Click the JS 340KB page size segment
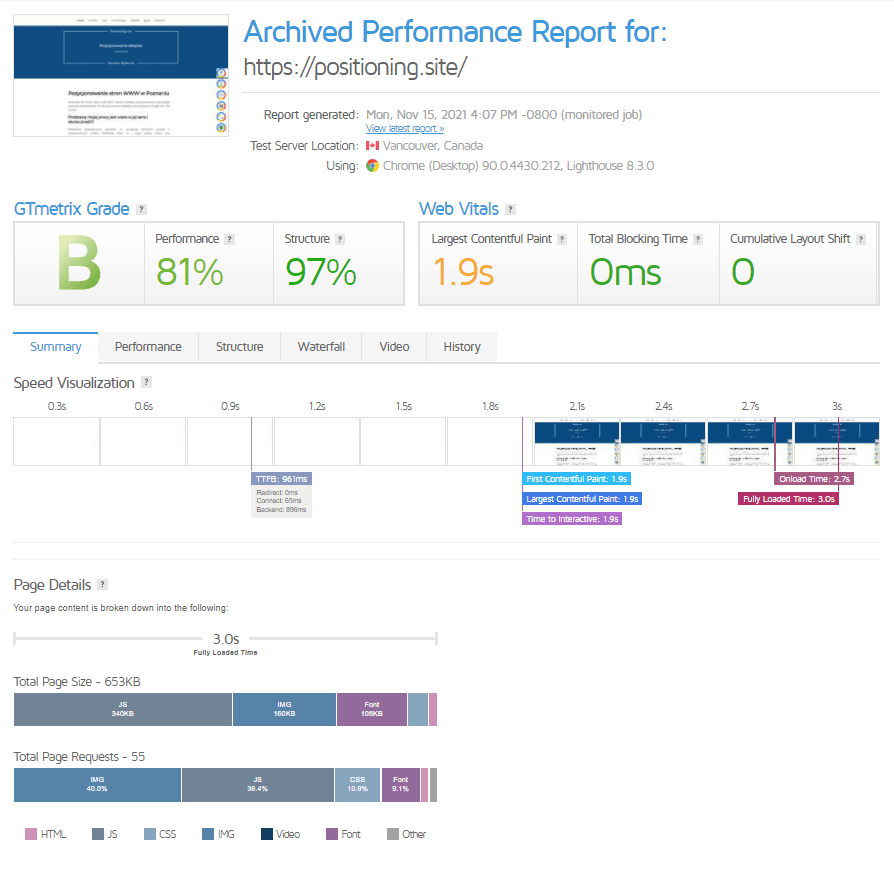Viewport: 894px width, 877px height. click(x=122, y=709)
